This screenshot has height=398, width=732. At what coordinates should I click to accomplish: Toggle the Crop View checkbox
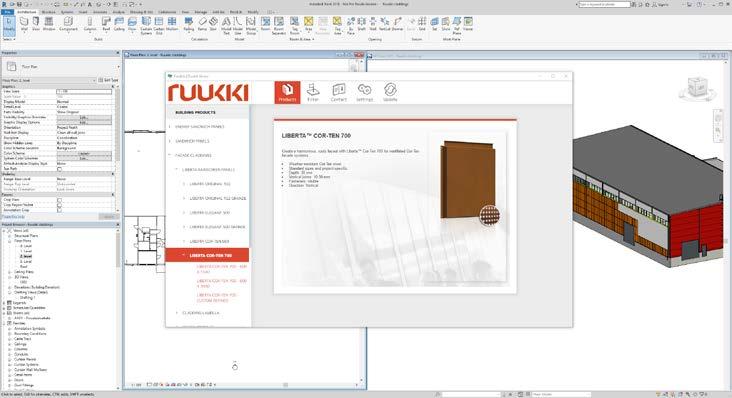(x=59, y=200)
